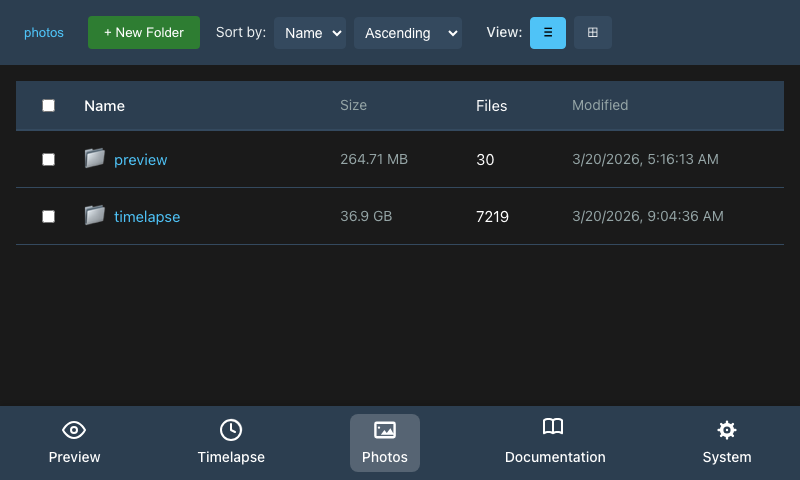800x480 pixels.
Task: Click the + New Folder button
Action: pos(144,33)
